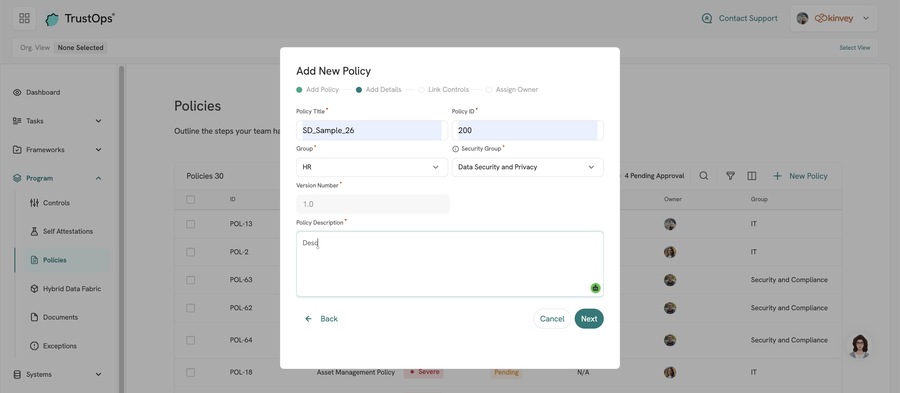Click the Next button

point(589,319)
